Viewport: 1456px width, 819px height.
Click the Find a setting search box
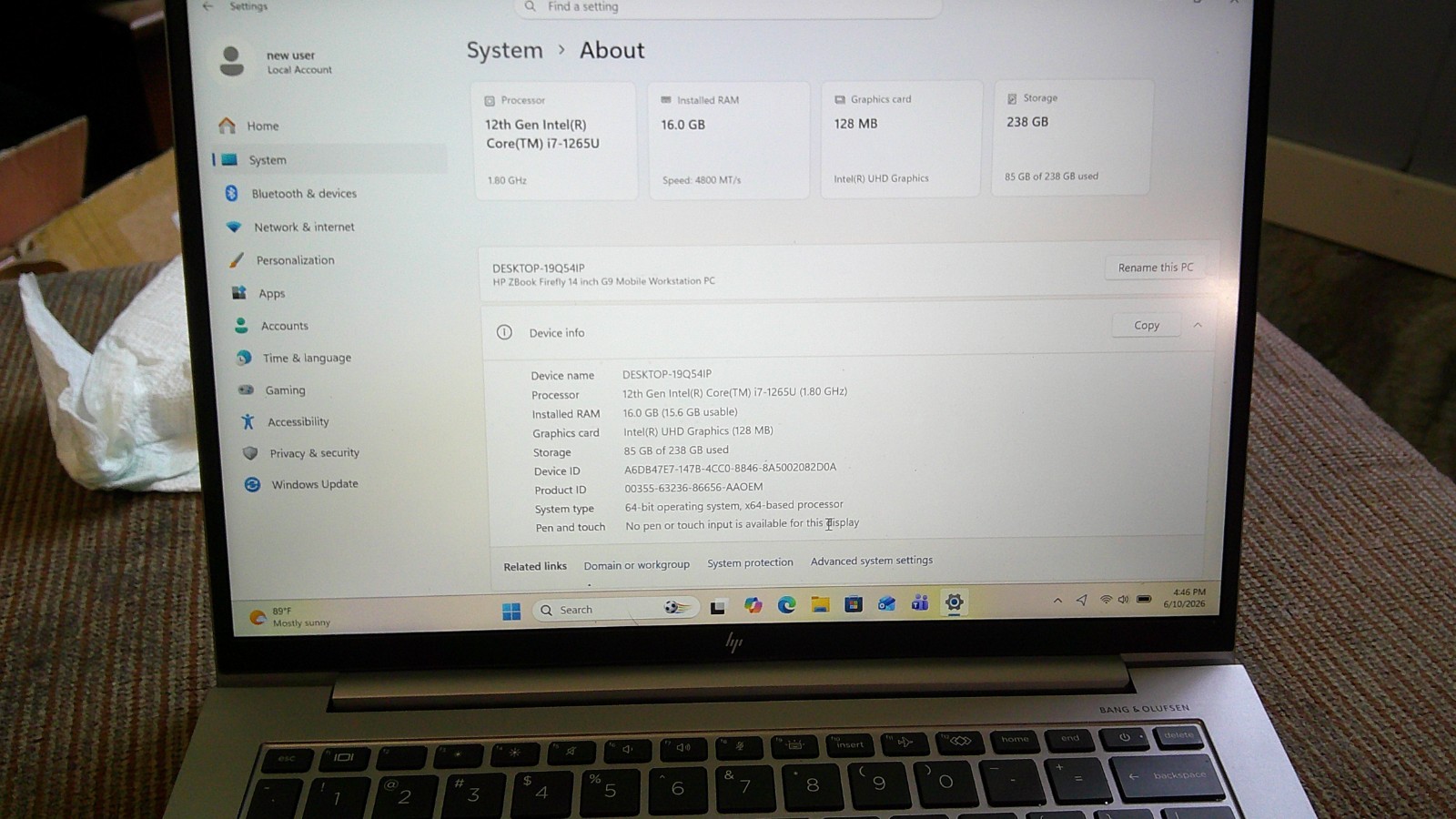coord(728,7)
